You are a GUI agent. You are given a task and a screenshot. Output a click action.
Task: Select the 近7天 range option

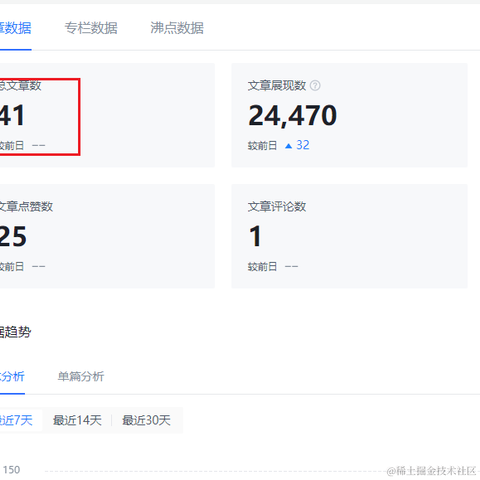[x=16, y=420]
